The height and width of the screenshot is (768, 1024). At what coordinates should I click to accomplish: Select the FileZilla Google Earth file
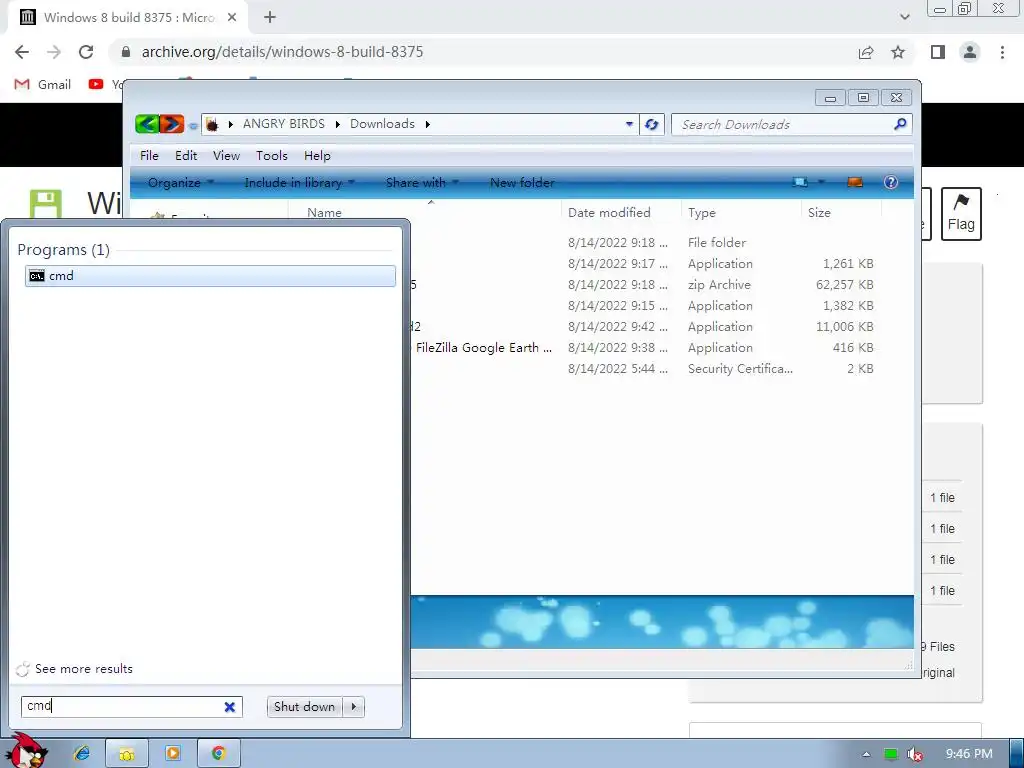pos(483,347)
